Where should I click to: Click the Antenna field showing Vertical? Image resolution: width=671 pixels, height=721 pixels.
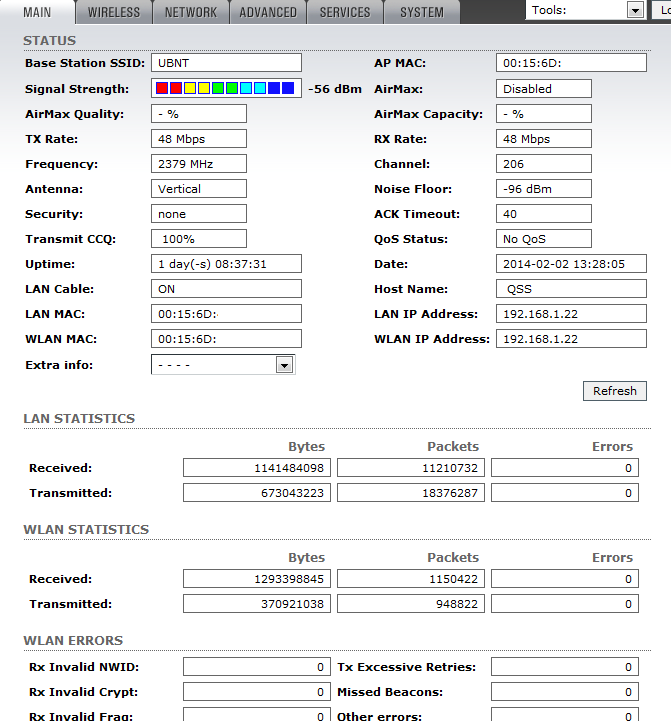[x=199, y=189]
